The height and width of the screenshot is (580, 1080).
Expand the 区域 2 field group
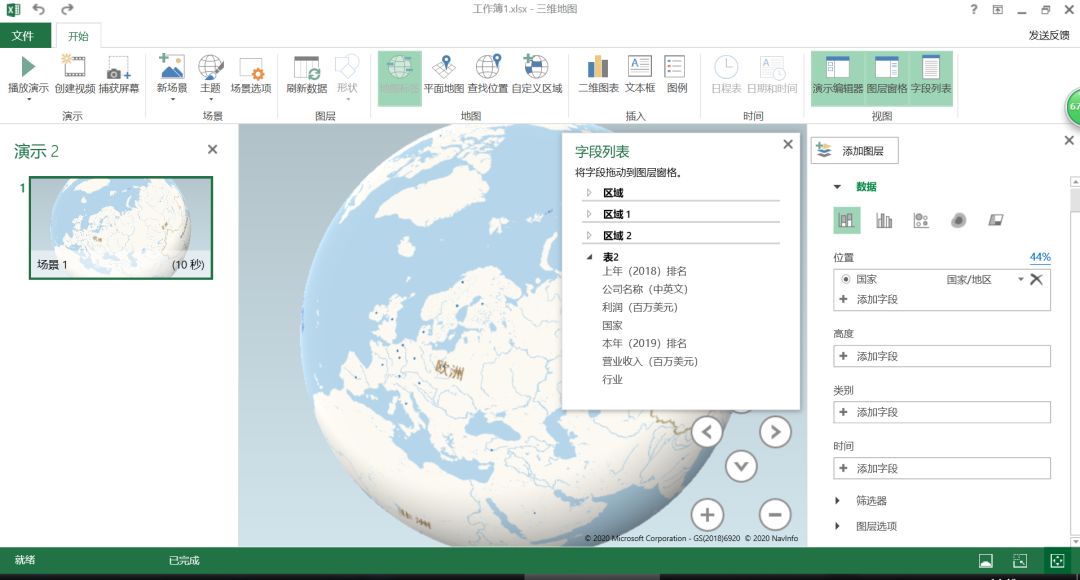coord(589,236)
